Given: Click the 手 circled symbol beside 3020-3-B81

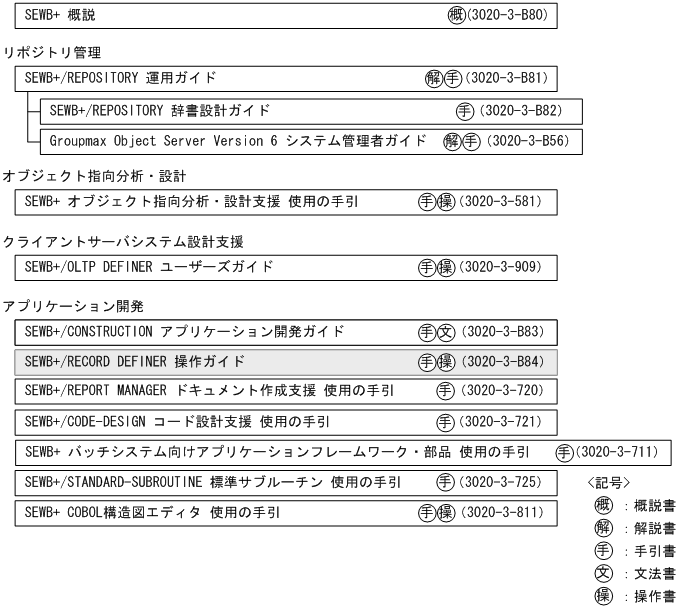Looking at the screenshot, I should click(453, 79).
